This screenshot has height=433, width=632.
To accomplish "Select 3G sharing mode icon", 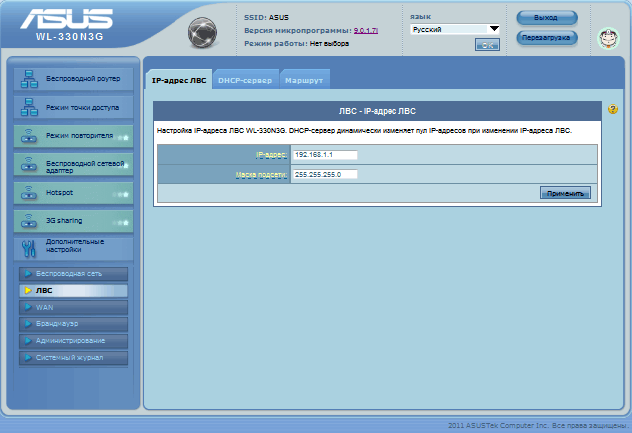I will coord(29,219).
